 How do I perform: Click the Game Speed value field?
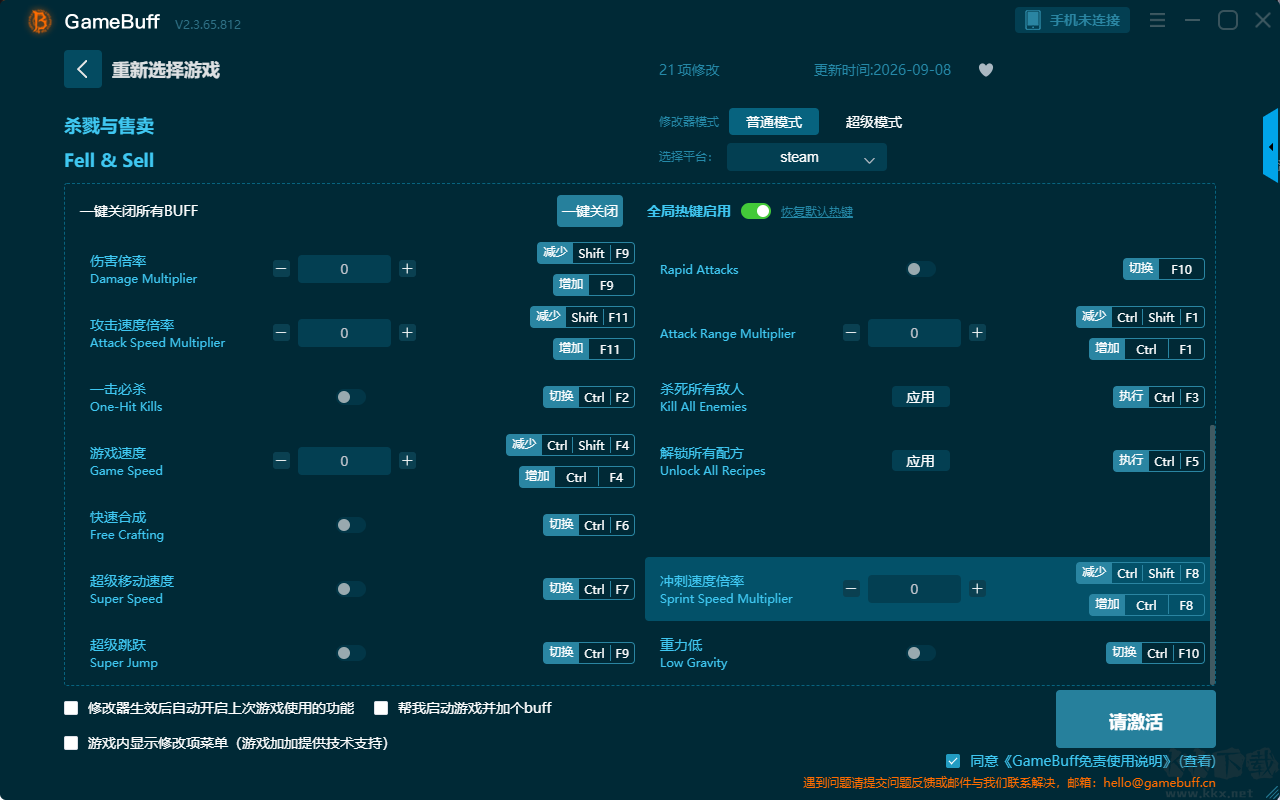344,461
